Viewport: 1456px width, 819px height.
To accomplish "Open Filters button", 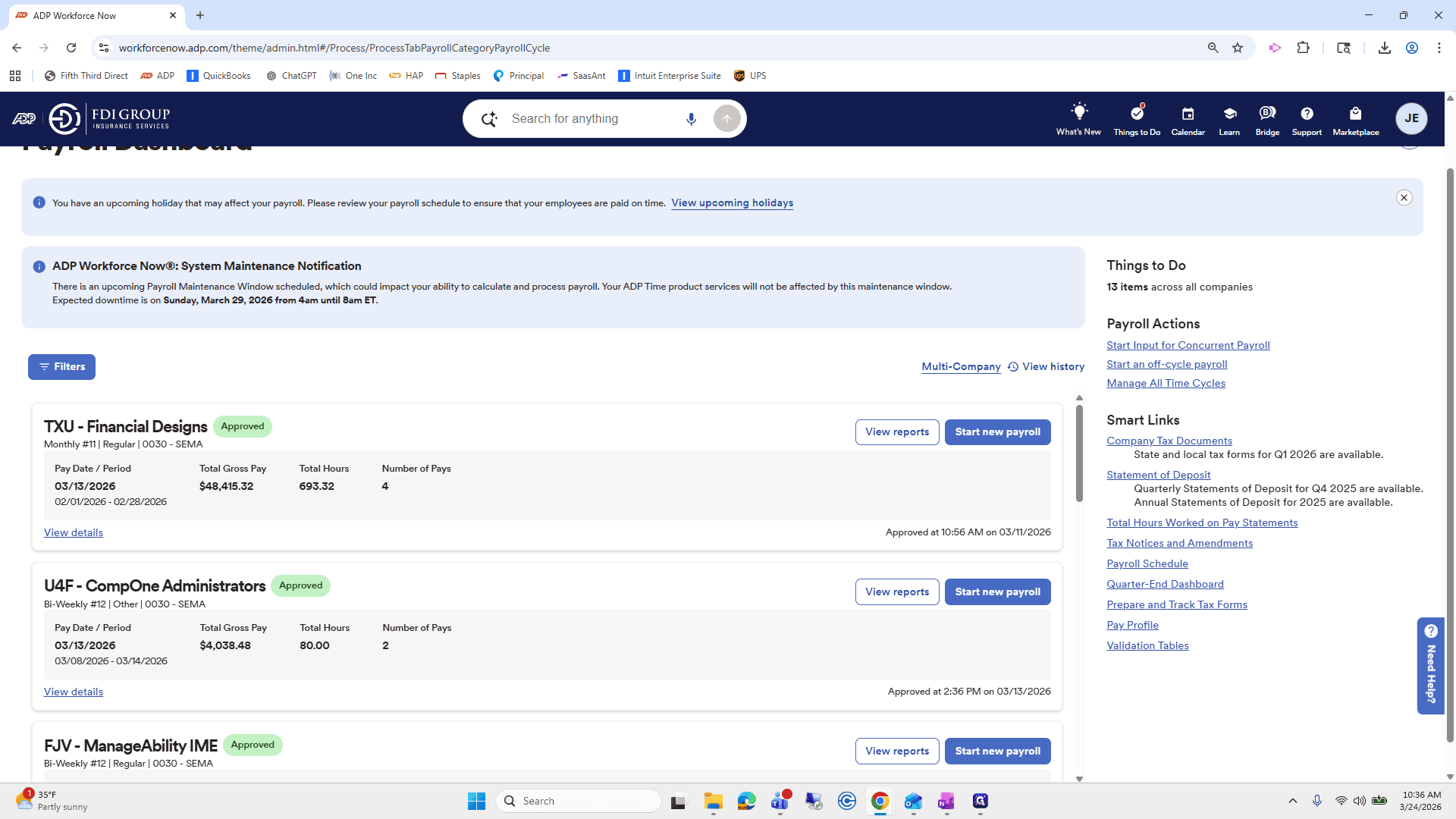I will coord(61,367).
